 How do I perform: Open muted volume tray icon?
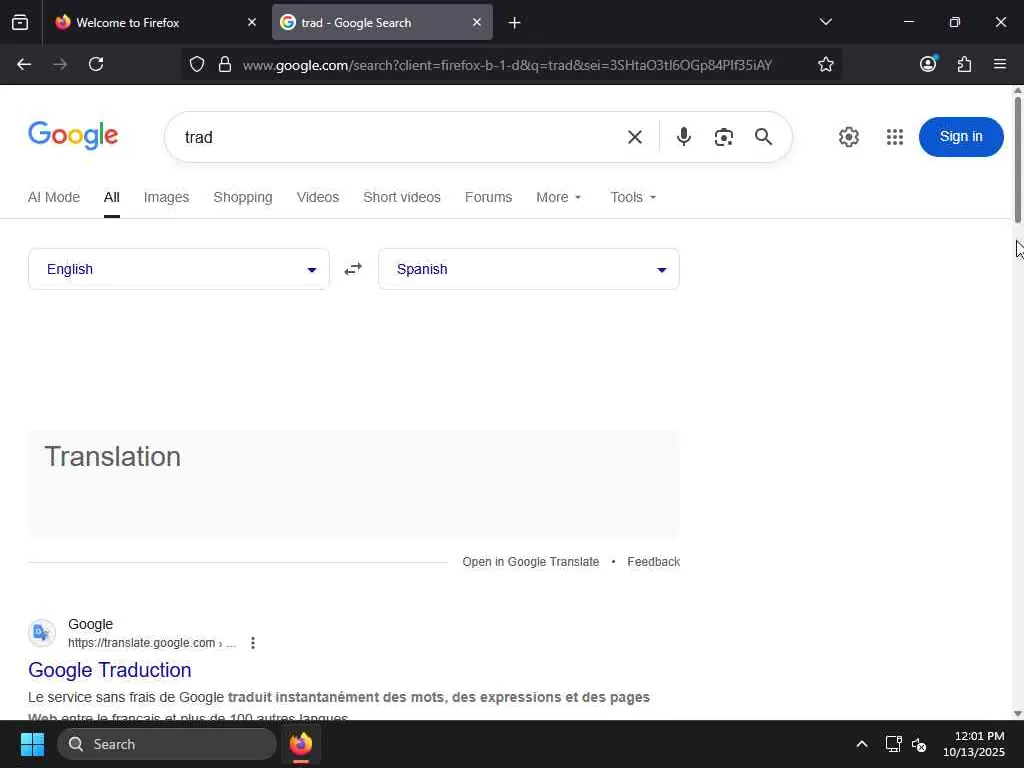(x=919, y=744)
